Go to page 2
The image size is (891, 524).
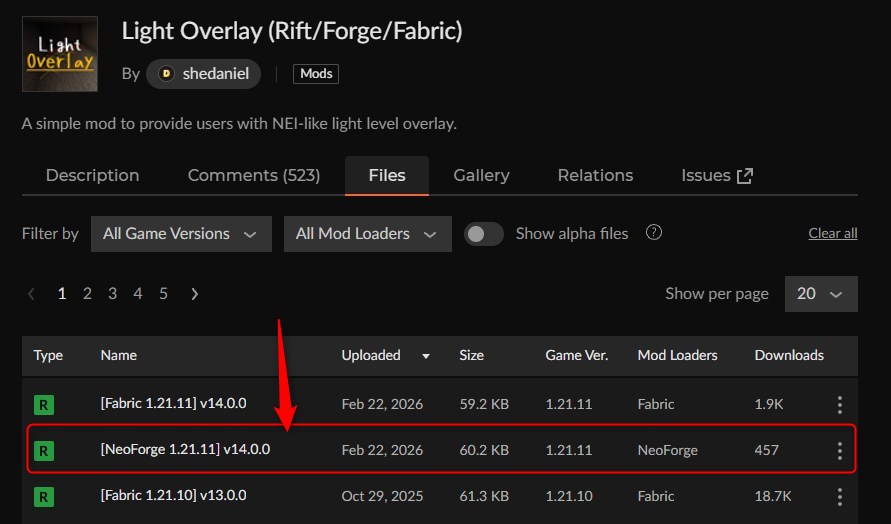coord(87,293)
